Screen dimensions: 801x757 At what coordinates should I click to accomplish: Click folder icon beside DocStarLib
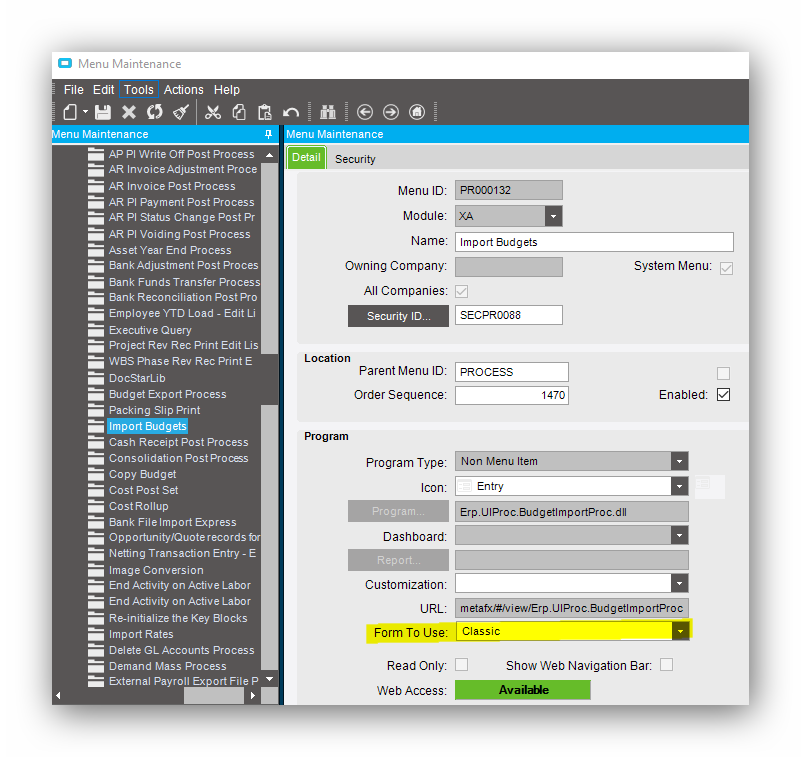point(96,378)
